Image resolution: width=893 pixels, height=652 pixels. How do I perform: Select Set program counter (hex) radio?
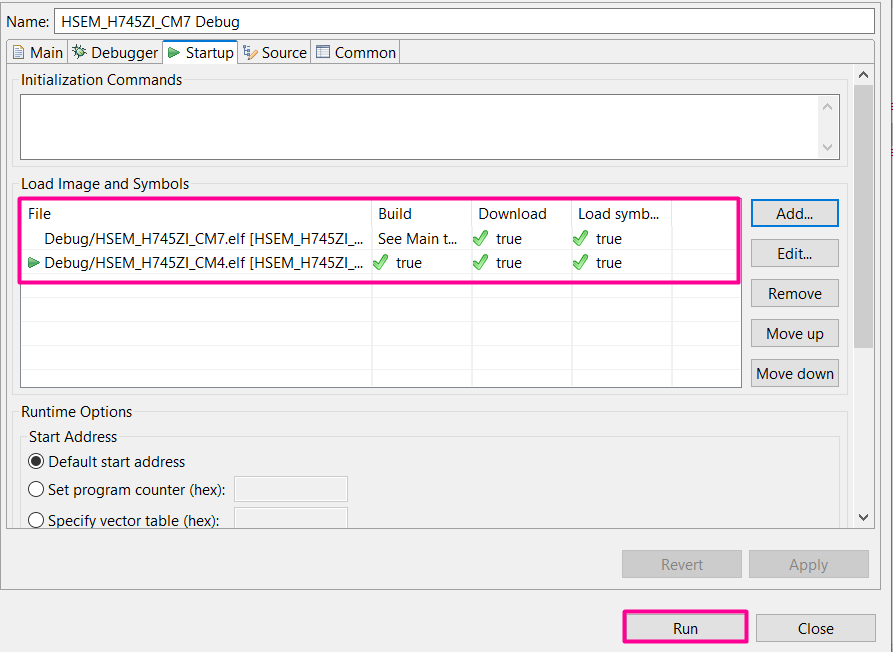coord(36,489)
